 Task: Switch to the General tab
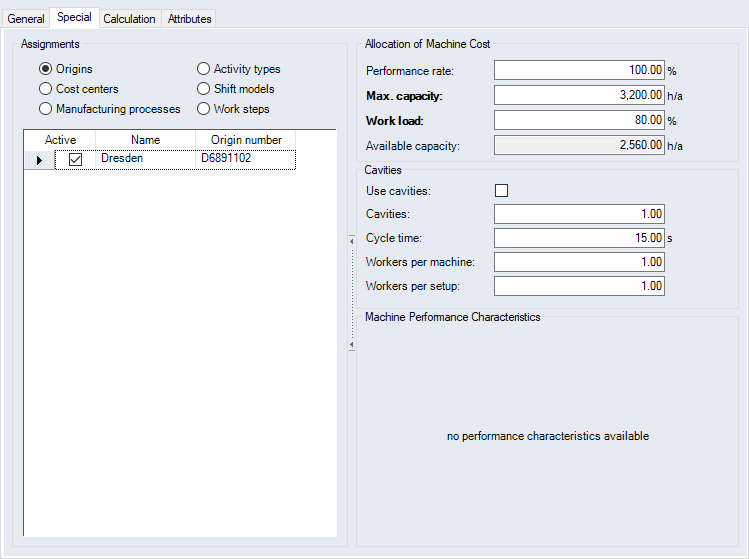click(x=26, y=19)
